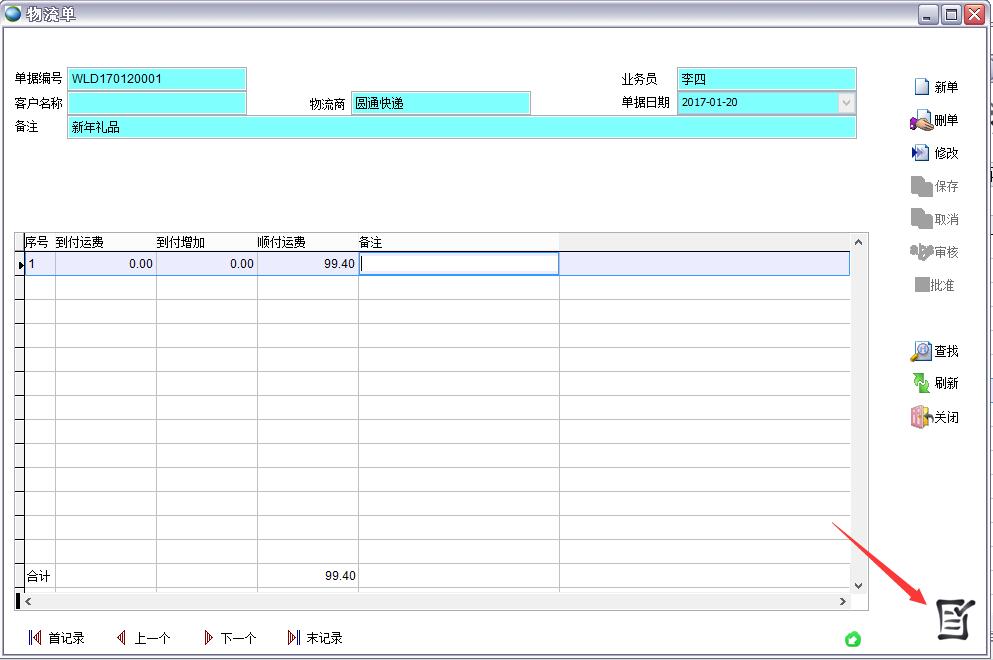
Task: Click the horizontal scrollbar right arrow
Action: pos(843,601)
